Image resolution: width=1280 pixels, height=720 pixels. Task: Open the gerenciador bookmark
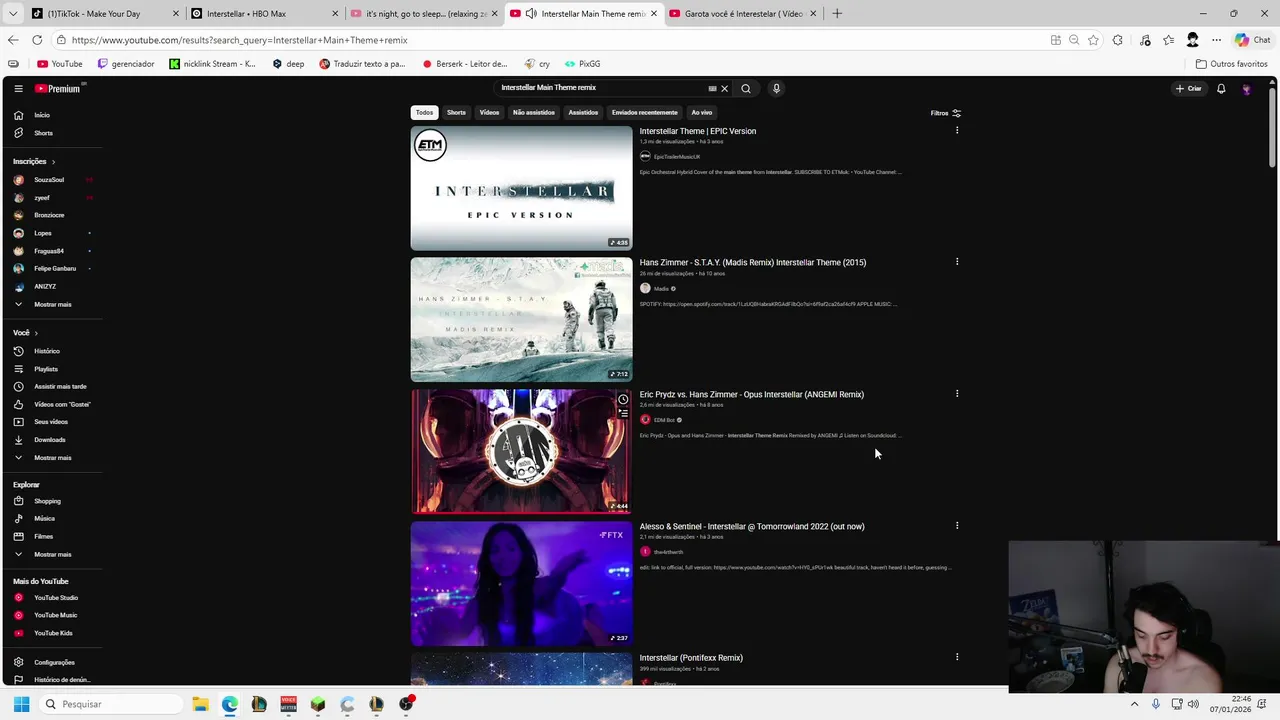(126, 64)
